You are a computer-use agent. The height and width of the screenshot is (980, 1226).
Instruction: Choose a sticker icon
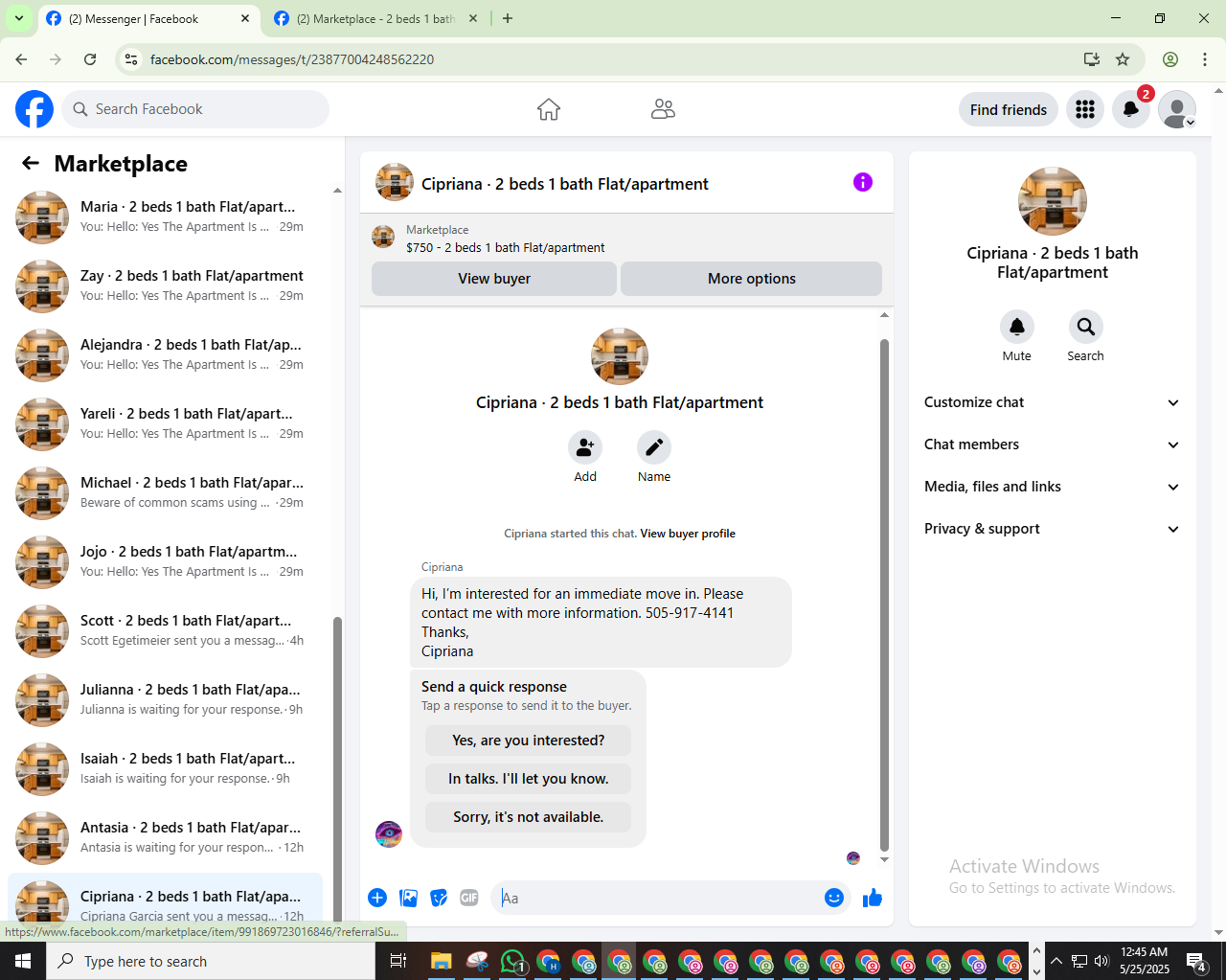[x=439, y=898]
